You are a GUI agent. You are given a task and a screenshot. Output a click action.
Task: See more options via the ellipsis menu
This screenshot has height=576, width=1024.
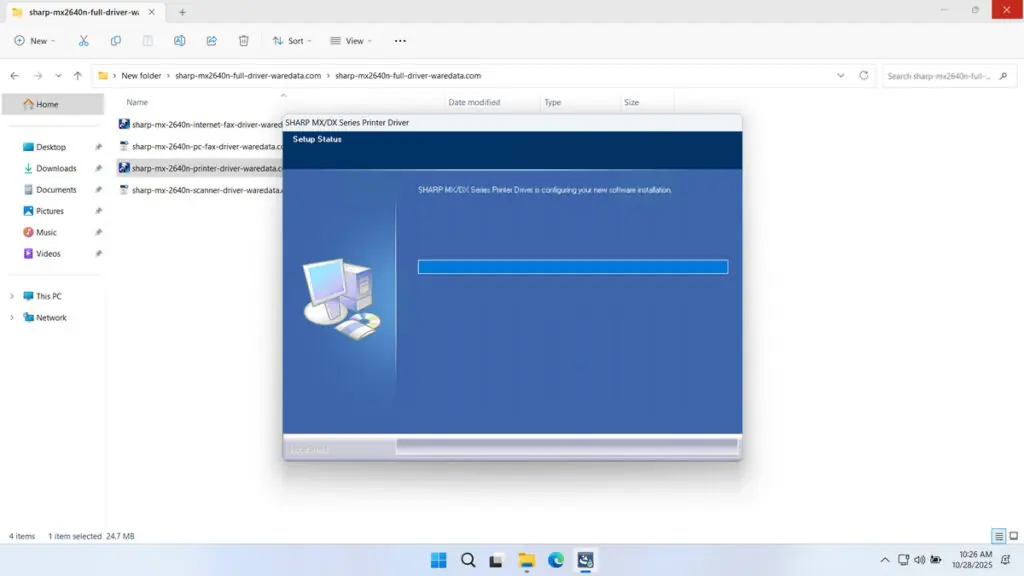coord(399,40)
